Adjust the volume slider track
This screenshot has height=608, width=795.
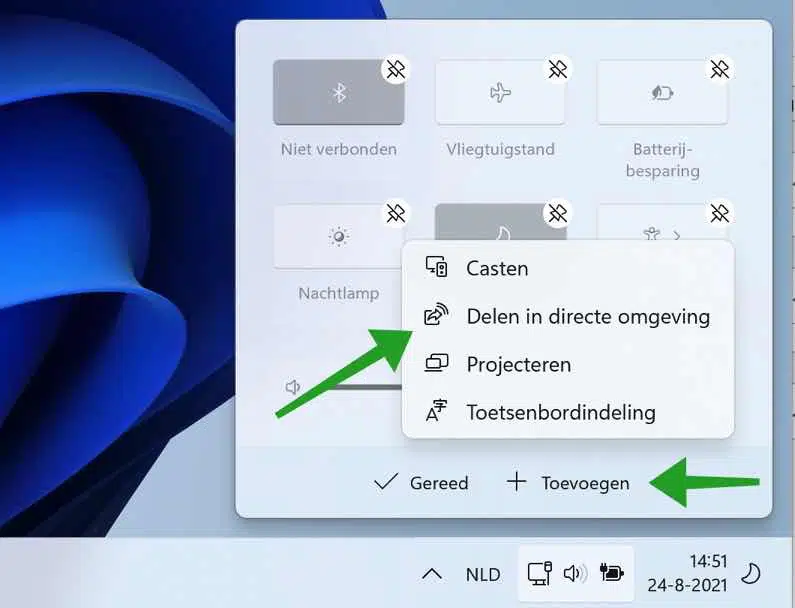click(363, 387)
